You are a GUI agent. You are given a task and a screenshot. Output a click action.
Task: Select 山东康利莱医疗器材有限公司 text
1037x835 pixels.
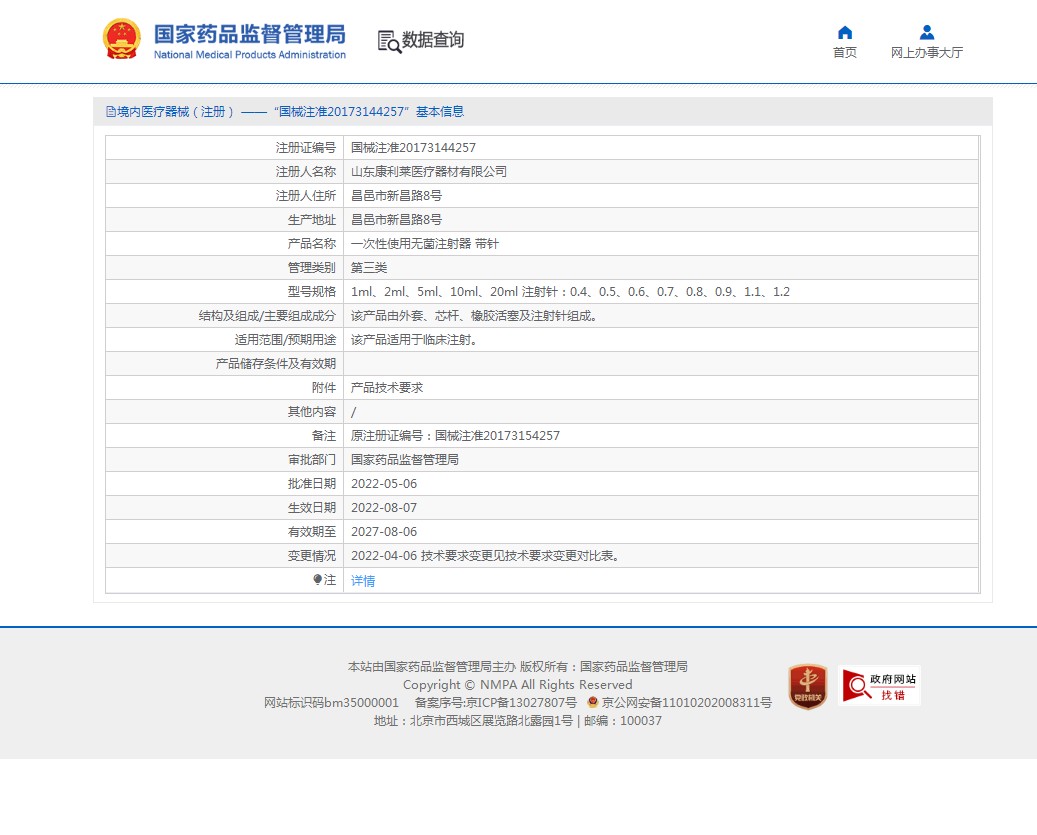point(429,171)
